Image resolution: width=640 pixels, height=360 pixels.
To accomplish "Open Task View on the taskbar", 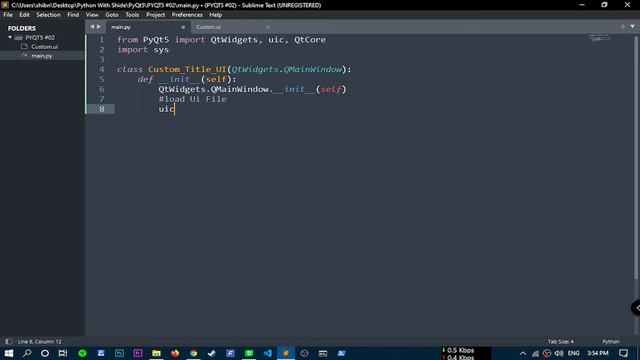I will [63, 353].
